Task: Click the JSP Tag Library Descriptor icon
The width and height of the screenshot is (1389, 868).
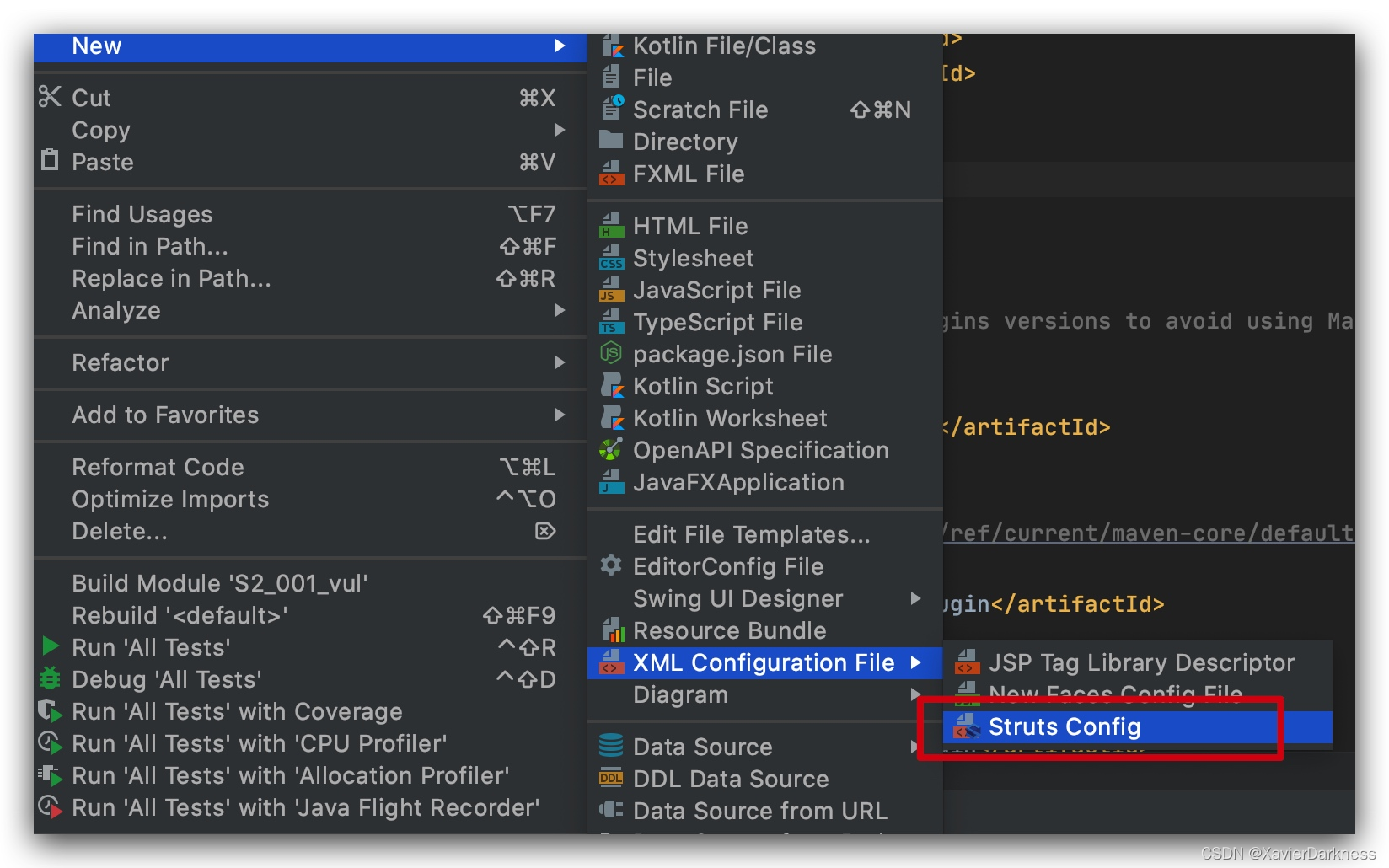Action: (967, 662)
